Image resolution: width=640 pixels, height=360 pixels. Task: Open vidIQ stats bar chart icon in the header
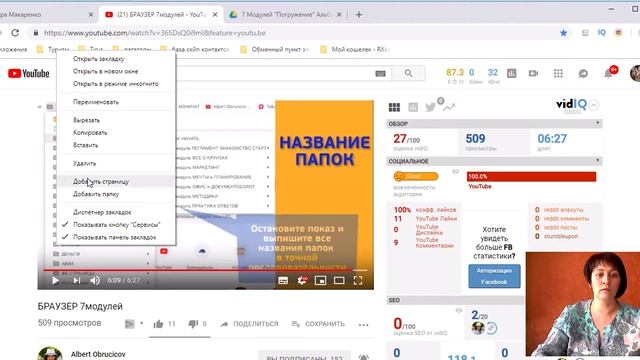point(511,73)
